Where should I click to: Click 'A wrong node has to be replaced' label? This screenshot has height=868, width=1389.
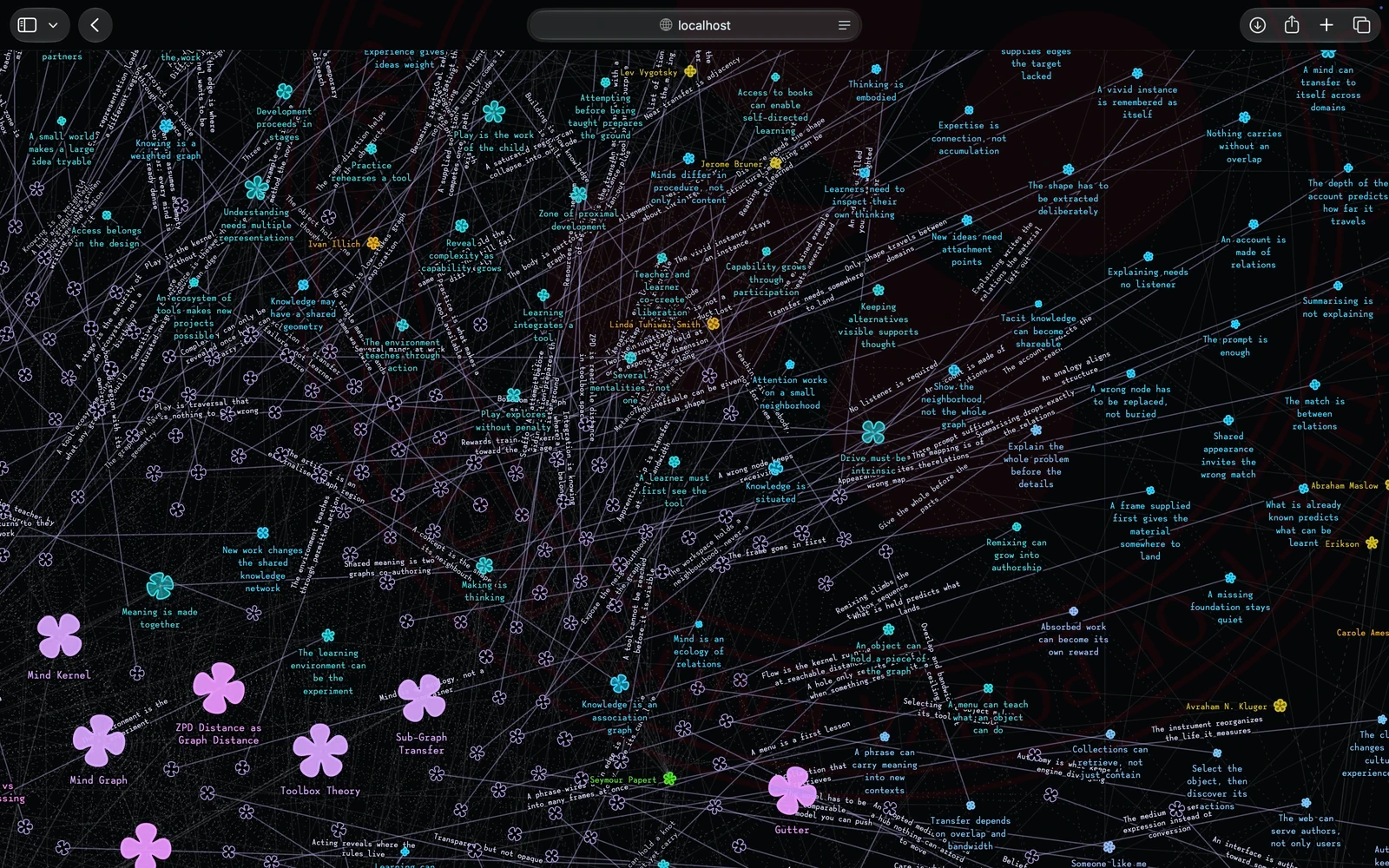(x=1130, y=402)
